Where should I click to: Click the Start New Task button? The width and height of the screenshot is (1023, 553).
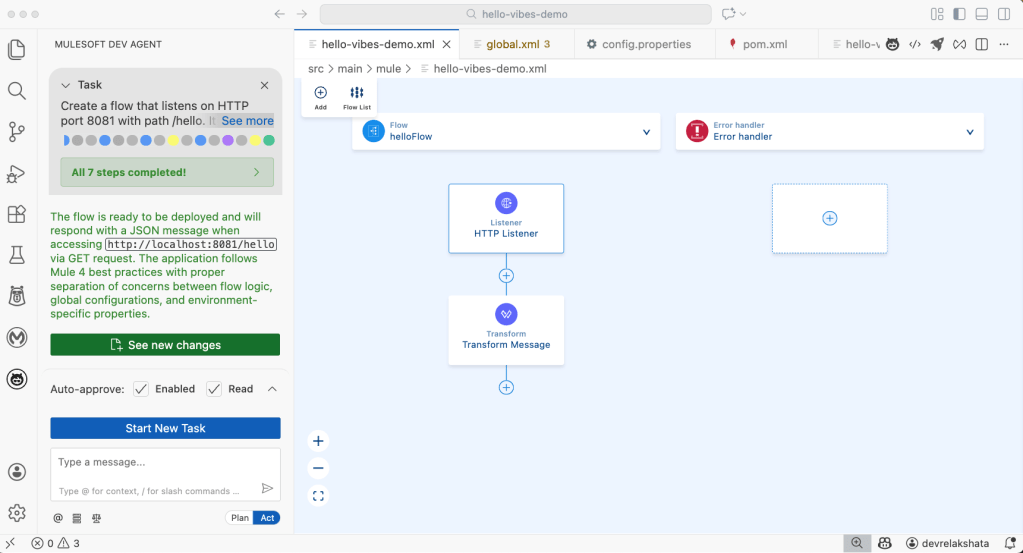point(165,428)
